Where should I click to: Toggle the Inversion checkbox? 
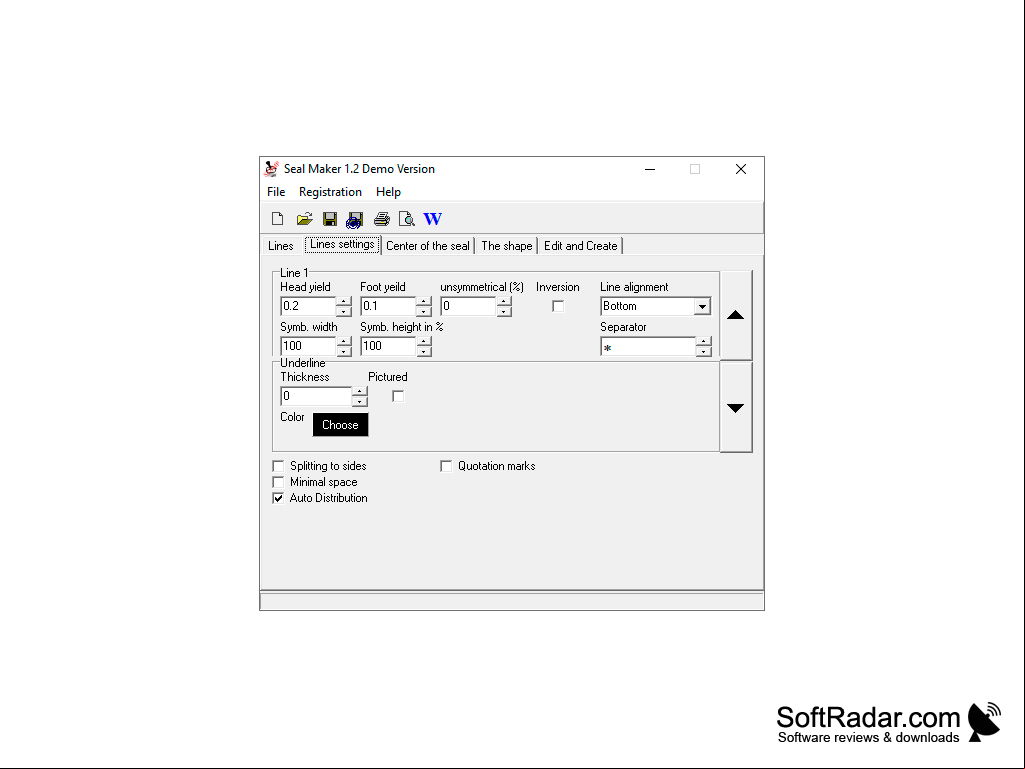(558, 306)
